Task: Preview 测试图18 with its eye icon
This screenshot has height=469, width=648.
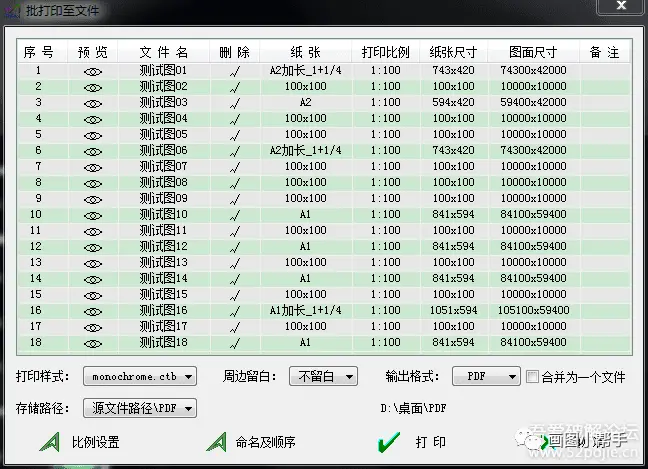Action: [x=93, y=344]
